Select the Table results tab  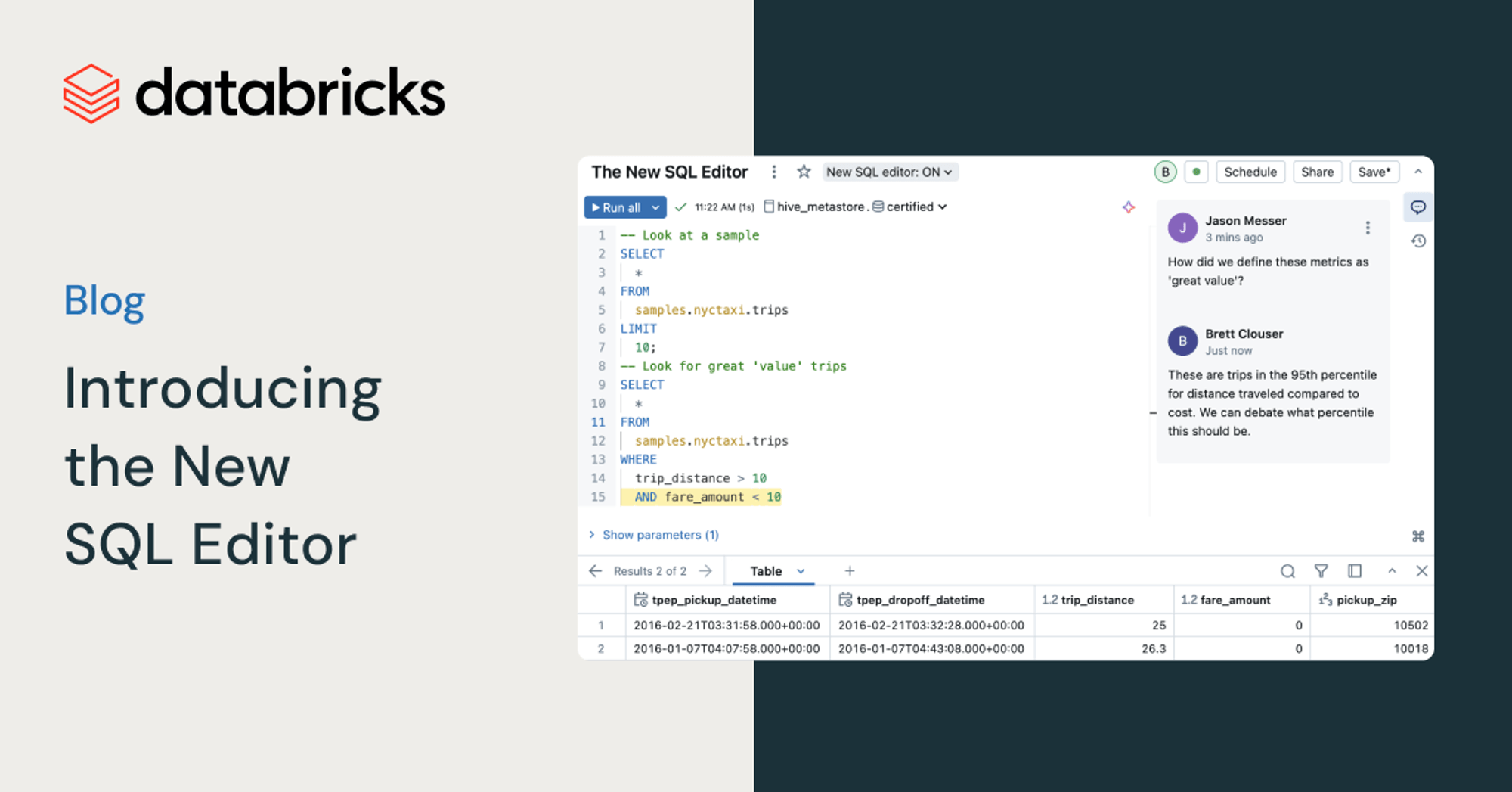765,571
